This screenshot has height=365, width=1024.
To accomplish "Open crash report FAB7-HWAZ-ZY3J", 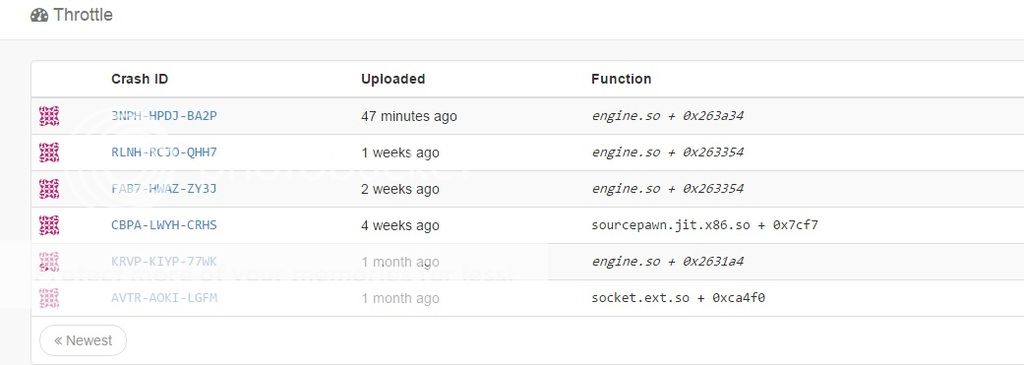I will click(x=164, y=189).
